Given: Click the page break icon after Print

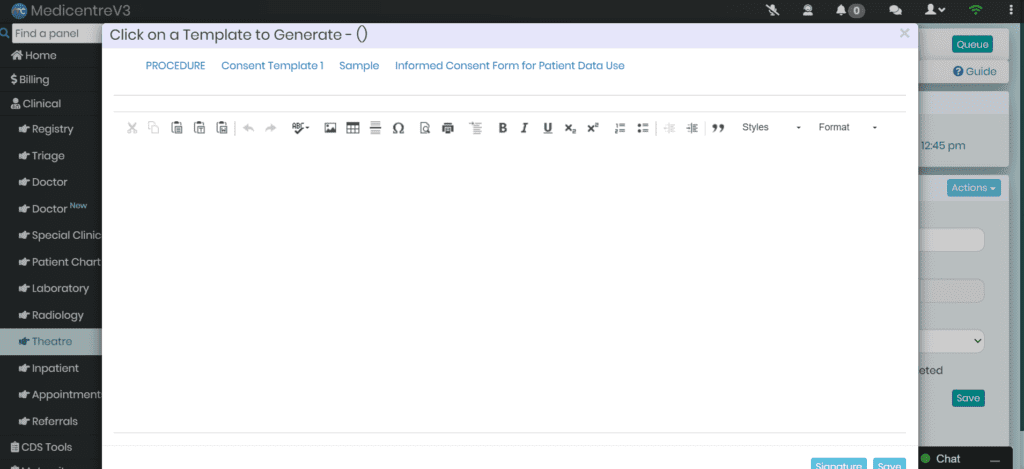Looking at the screenshot, I should coord(476,128).
